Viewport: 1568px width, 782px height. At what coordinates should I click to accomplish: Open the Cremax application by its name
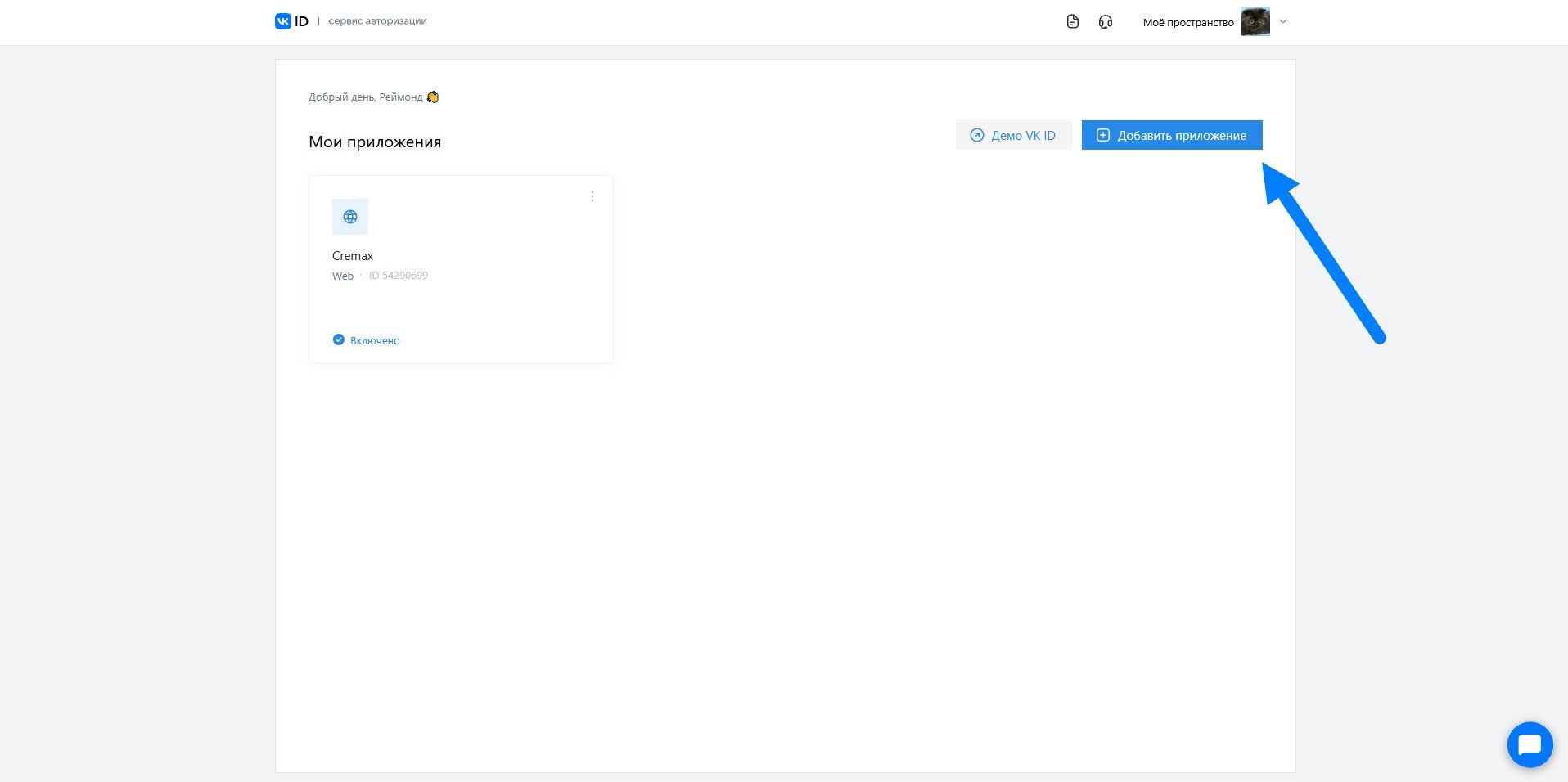(353, 256)
